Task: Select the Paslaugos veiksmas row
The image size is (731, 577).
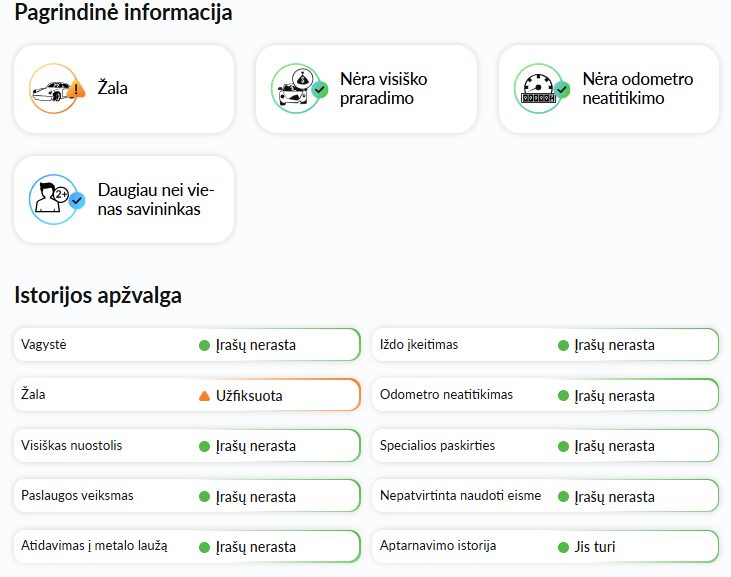Action: pyautogui.click(x=187, y=496)
